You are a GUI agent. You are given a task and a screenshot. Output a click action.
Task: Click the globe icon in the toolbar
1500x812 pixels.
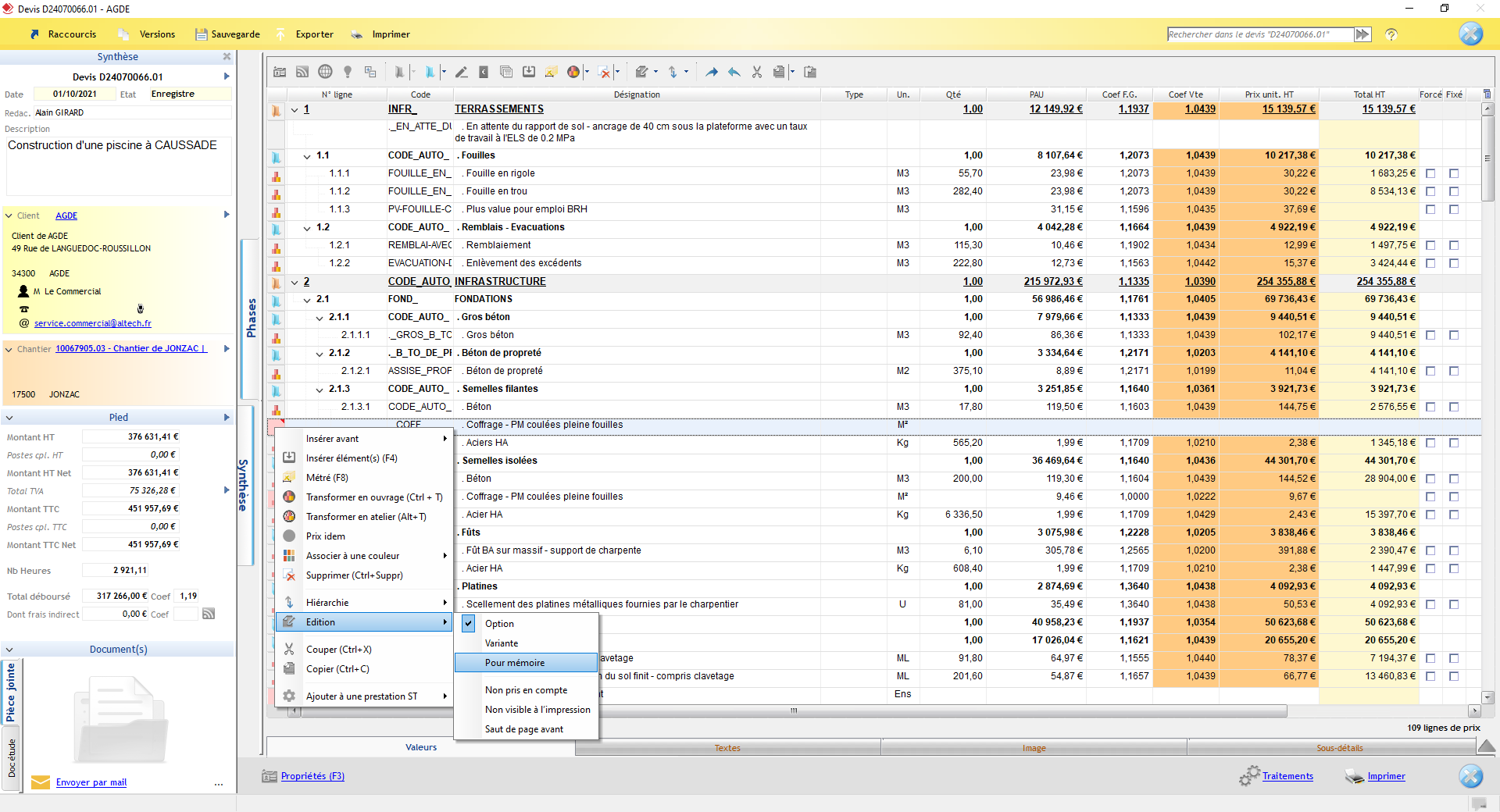pyautogui.click(x=325, y=72)
